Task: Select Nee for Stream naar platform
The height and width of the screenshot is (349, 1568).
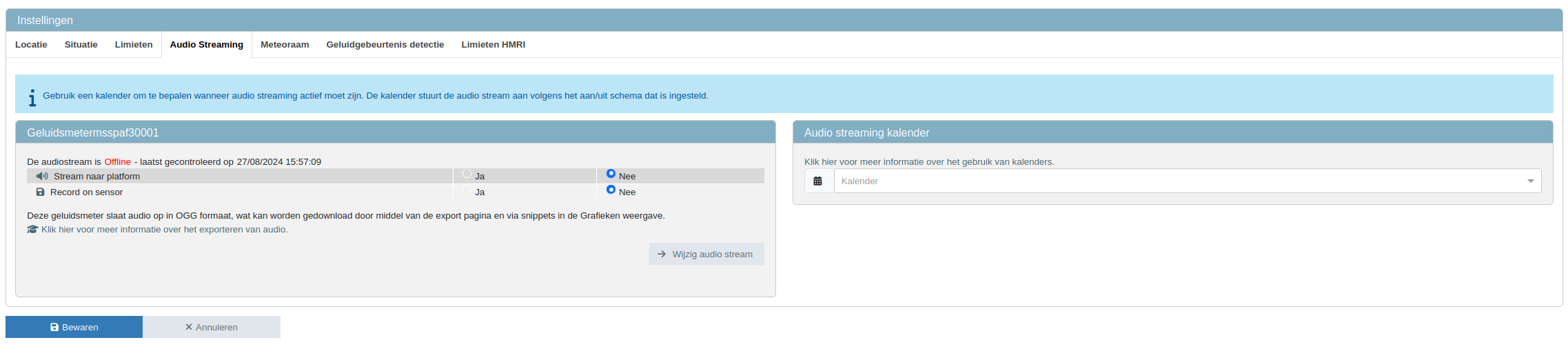Action: pyautogui.click(x=611, y=174)
